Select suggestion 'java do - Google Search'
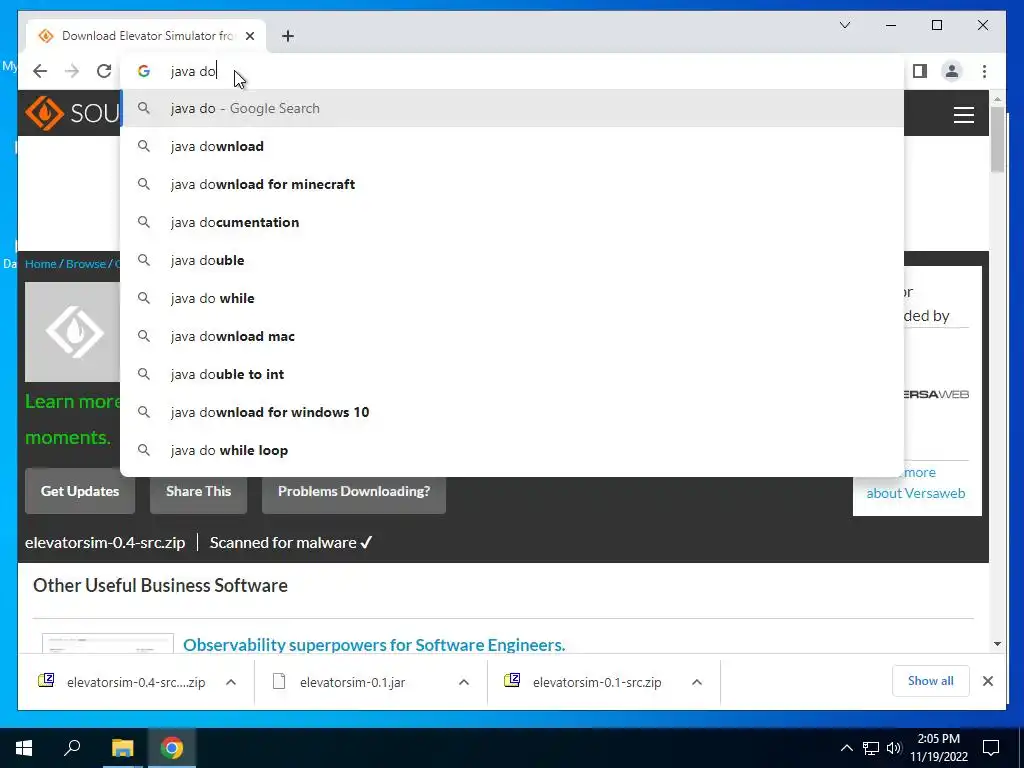1024x768 pixels. (512, 108)
